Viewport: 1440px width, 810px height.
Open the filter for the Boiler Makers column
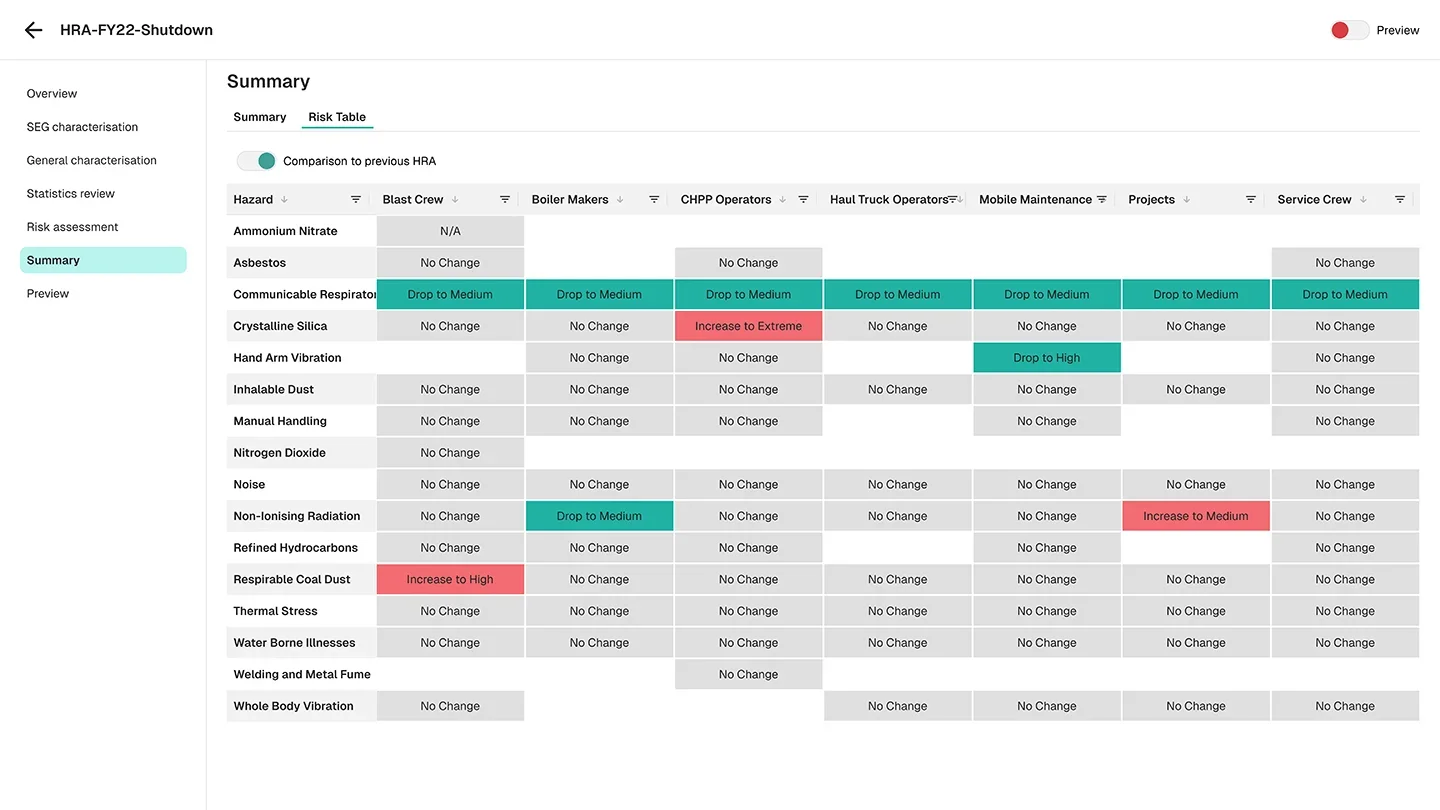pos(654,199)
